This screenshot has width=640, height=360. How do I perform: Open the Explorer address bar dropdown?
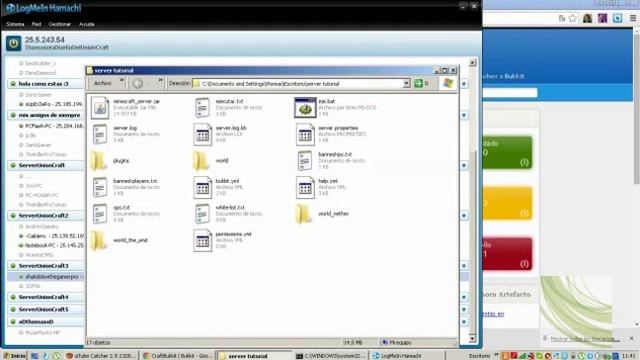point(406,83)
